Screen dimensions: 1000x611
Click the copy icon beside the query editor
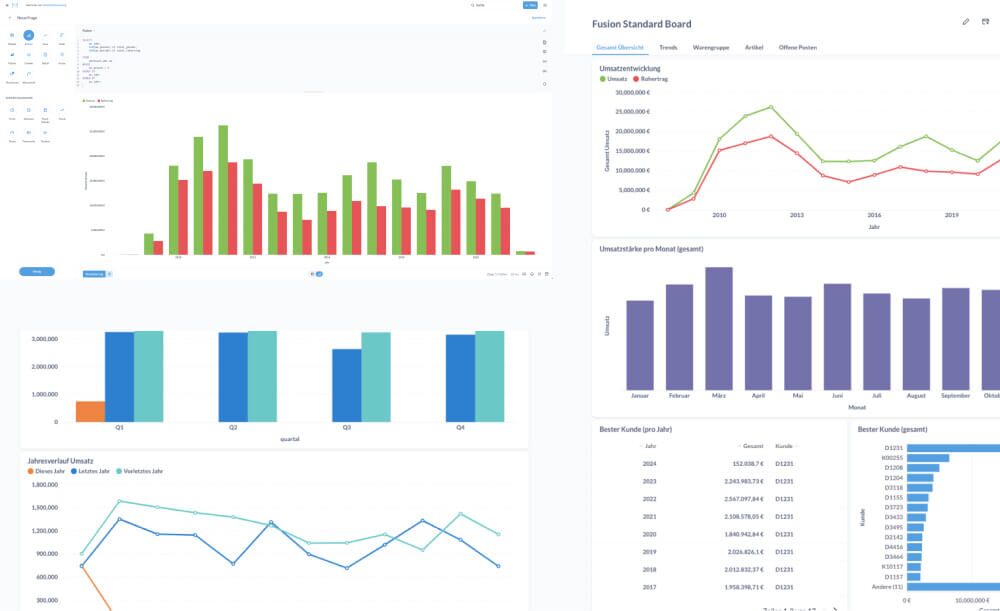544,44
